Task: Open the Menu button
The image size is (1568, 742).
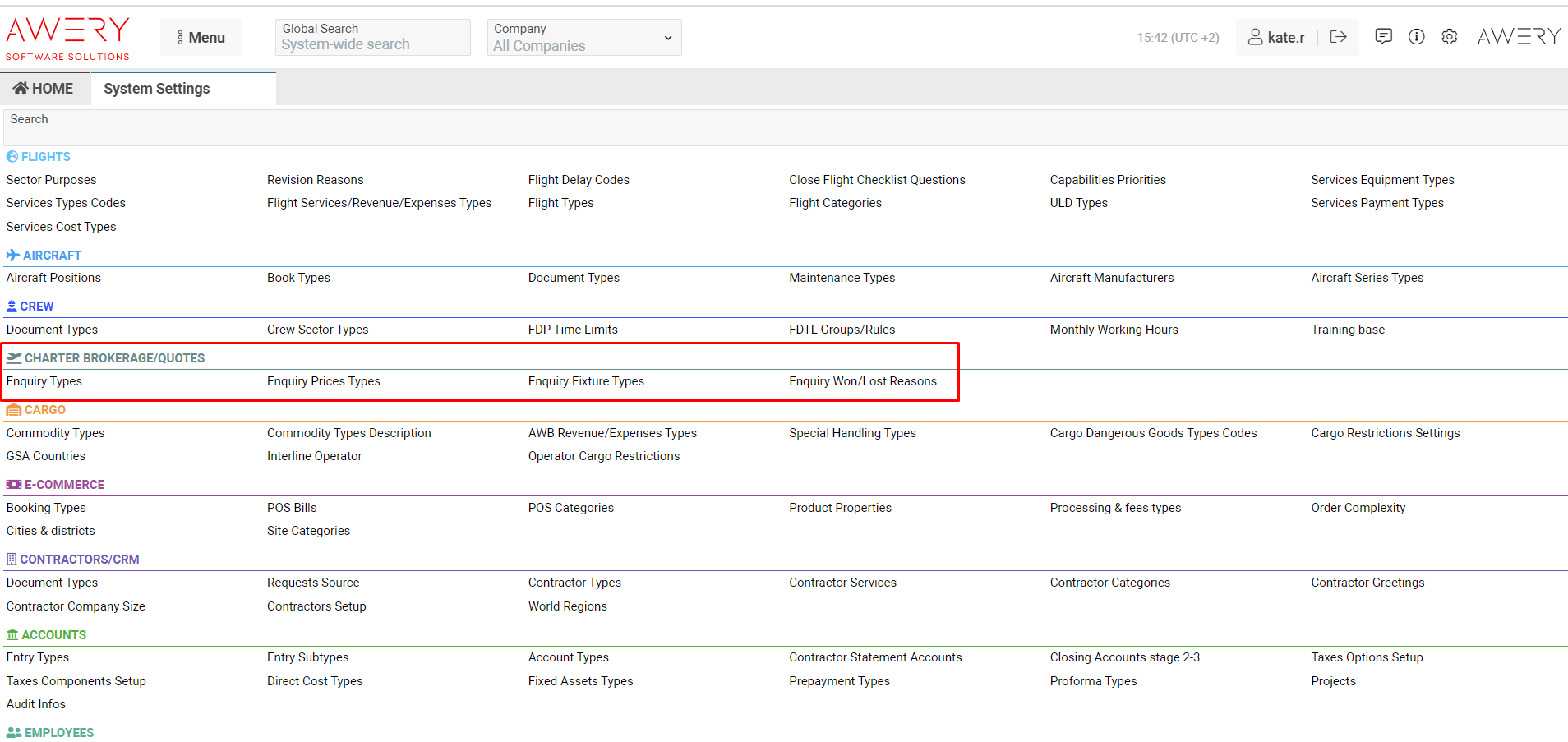Action: (201, 38)
